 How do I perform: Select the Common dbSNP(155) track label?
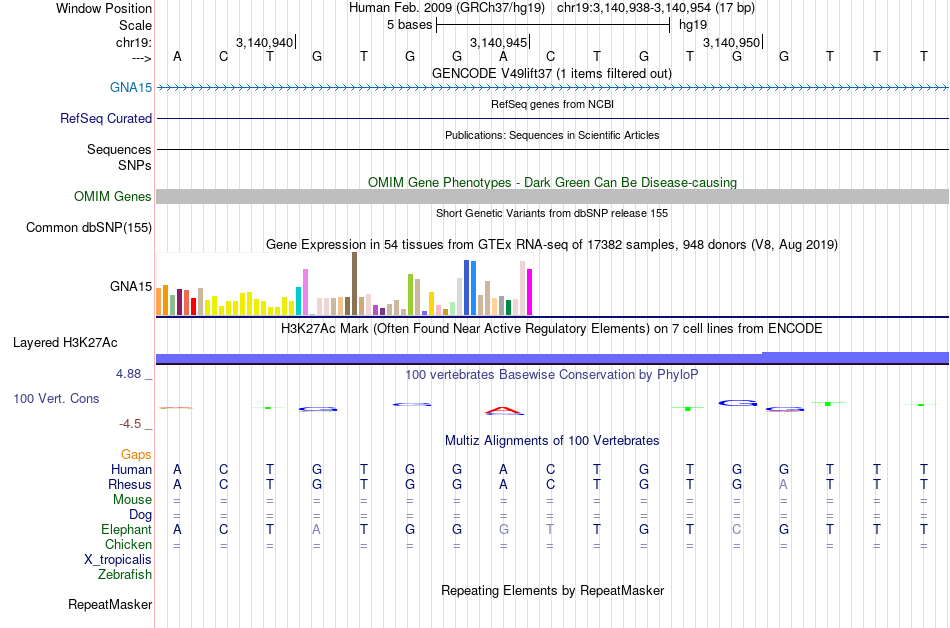pos(89,228)
